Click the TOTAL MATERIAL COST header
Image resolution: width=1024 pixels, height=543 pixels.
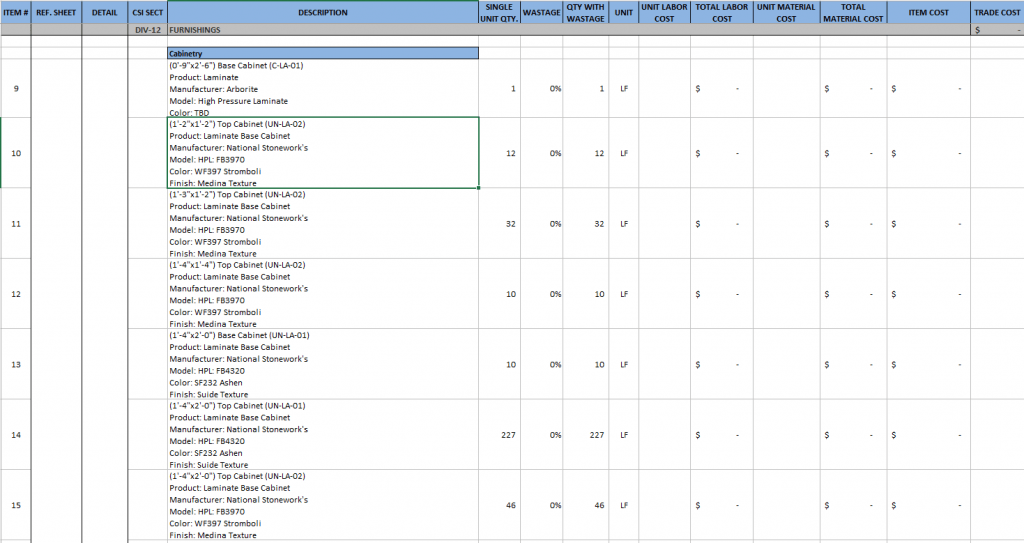(852, 13)
